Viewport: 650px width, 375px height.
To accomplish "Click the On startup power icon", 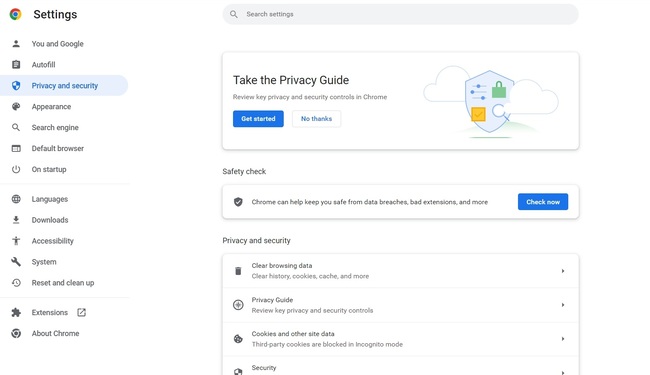I will click(16, 169).
